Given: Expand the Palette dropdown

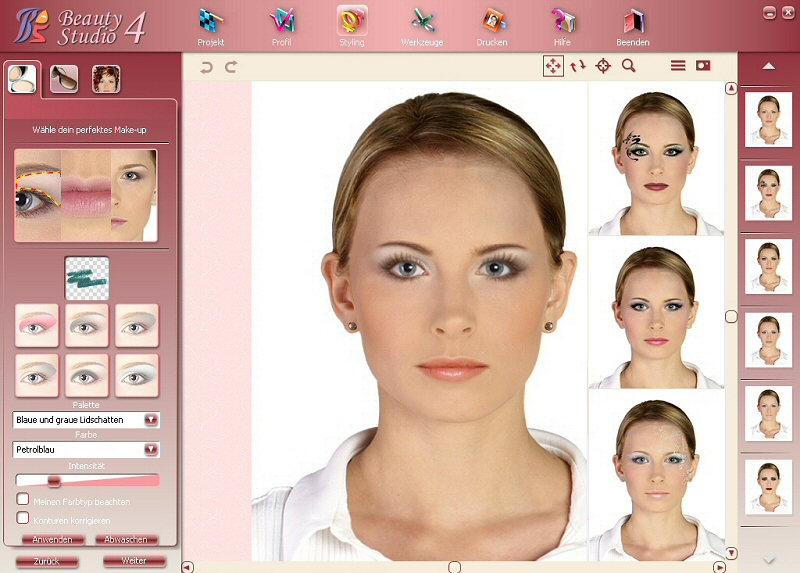Looking at the screenshot, I should click(x=151, y=420).
